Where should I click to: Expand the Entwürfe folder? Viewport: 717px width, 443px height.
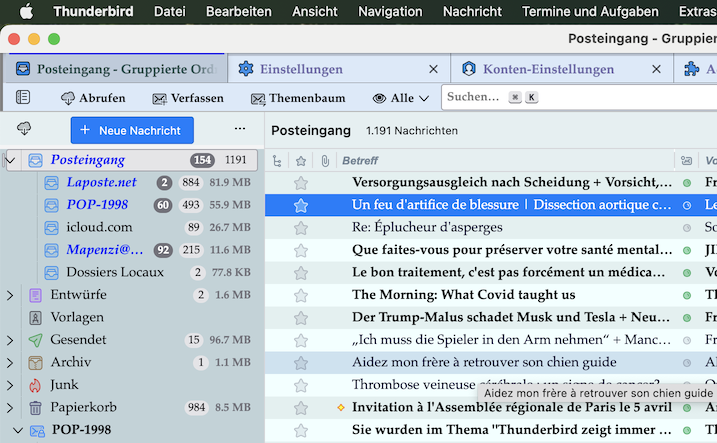tap(10, 295)
